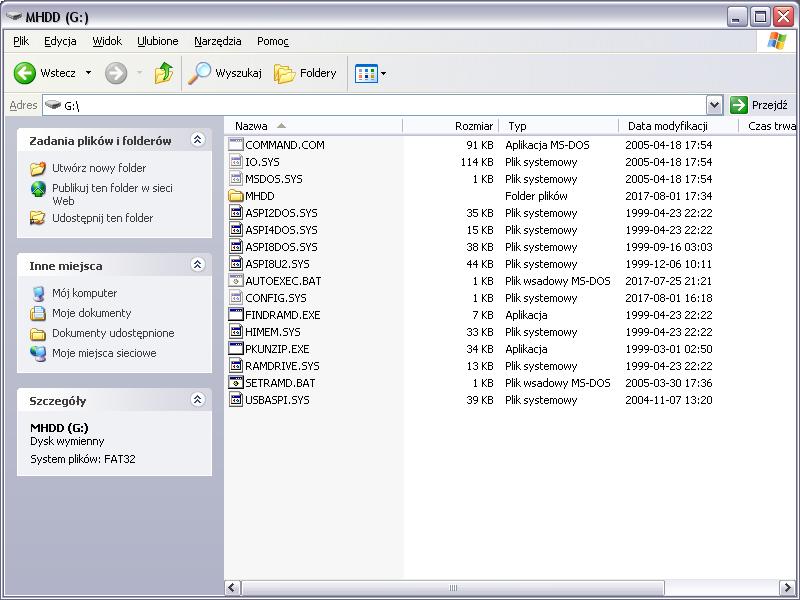
Task: Collapse the Szczegóły panel
Action: [197, 399]
